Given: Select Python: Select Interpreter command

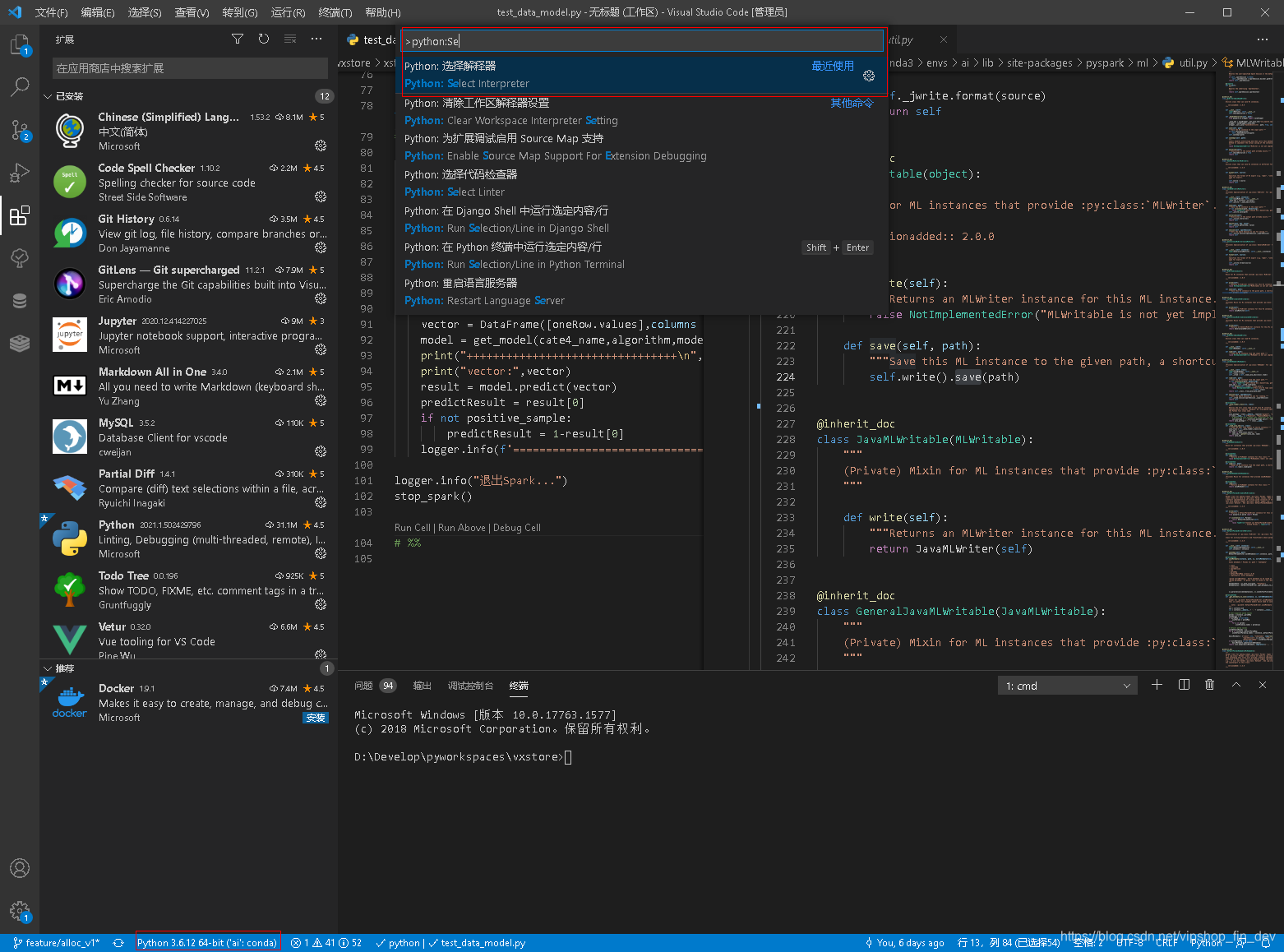Looking at the screenshot, I should (x=641, y=75).
